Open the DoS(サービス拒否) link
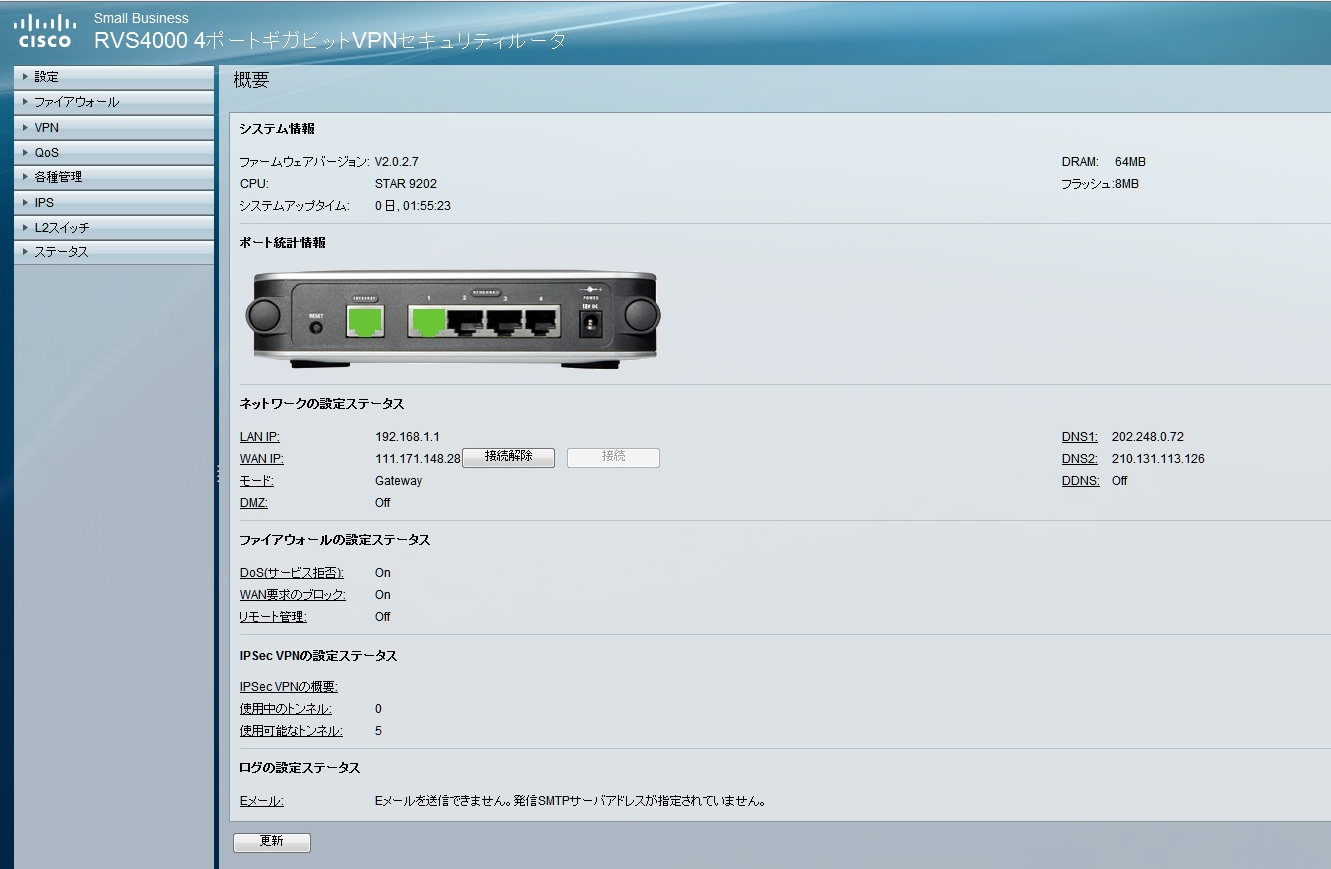The image size is (1331, 869). 292,573
